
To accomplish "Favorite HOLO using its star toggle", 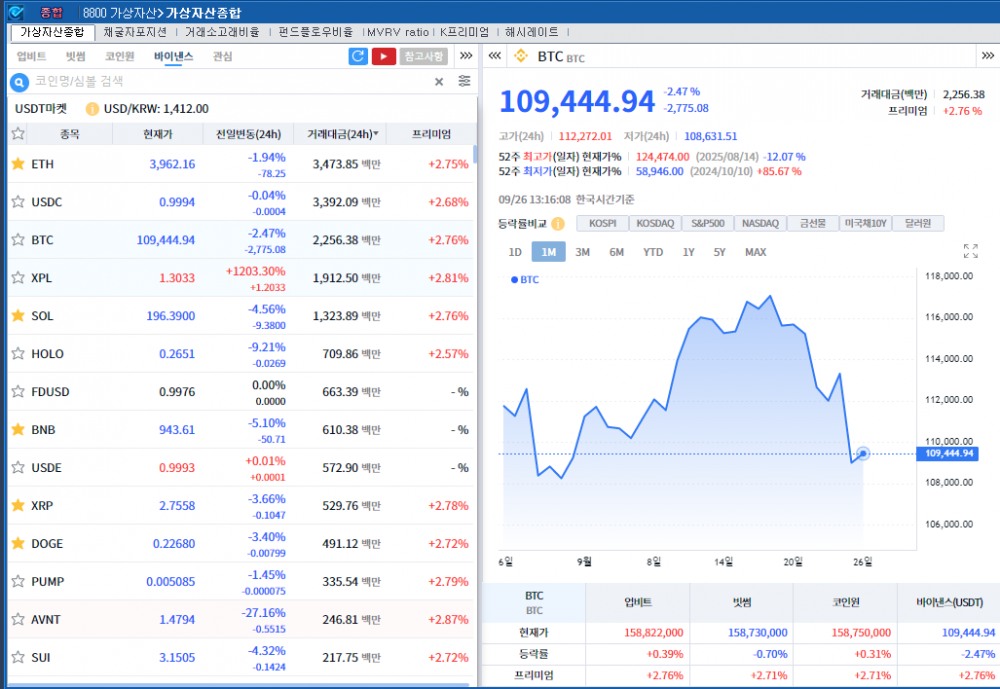I will coord(17,353).
